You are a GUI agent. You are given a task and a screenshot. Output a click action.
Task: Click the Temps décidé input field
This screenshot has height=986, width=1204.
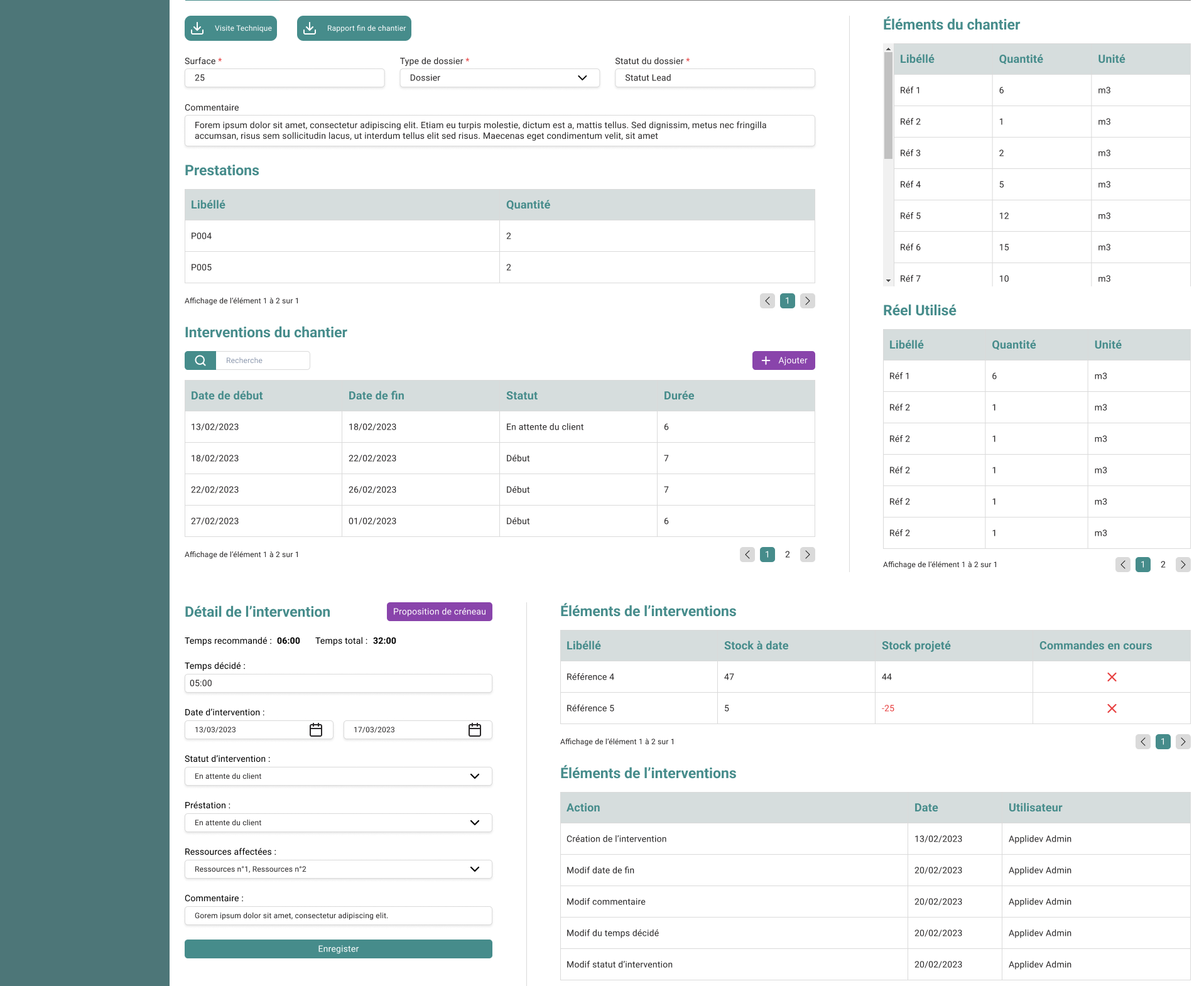pyautogui.click(x=339, y=683)
